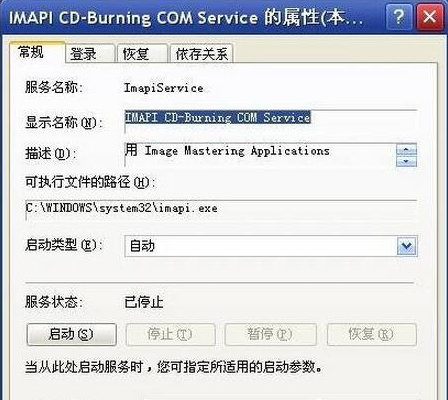This screenshot has height=400, width=448.
Task: Click inside the 描述 text box
Action: point(260,155)
